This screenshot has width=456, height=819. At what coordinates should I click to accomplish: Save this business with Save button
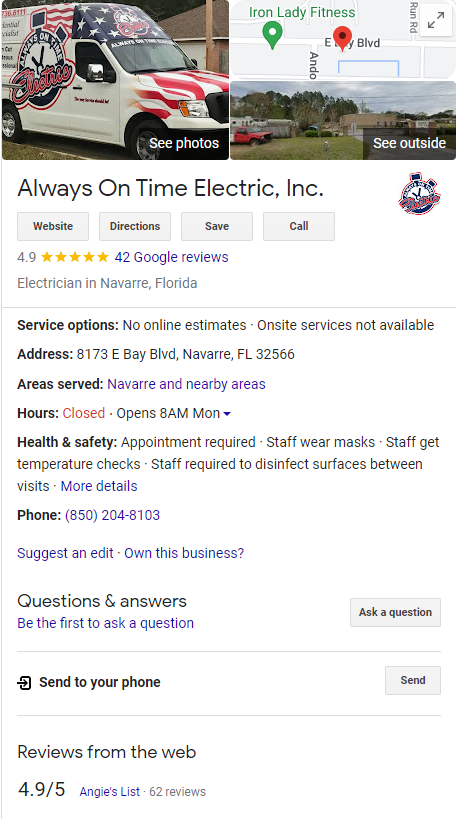pyautogui.click(x=217, y=226)
